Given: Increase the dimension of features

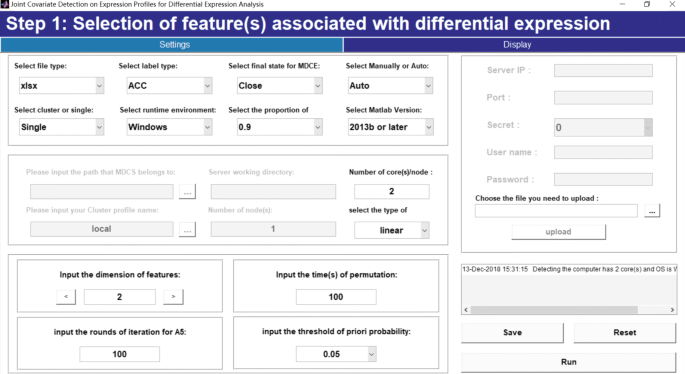Looking at the screenshot, I should (x=173, y=297).
